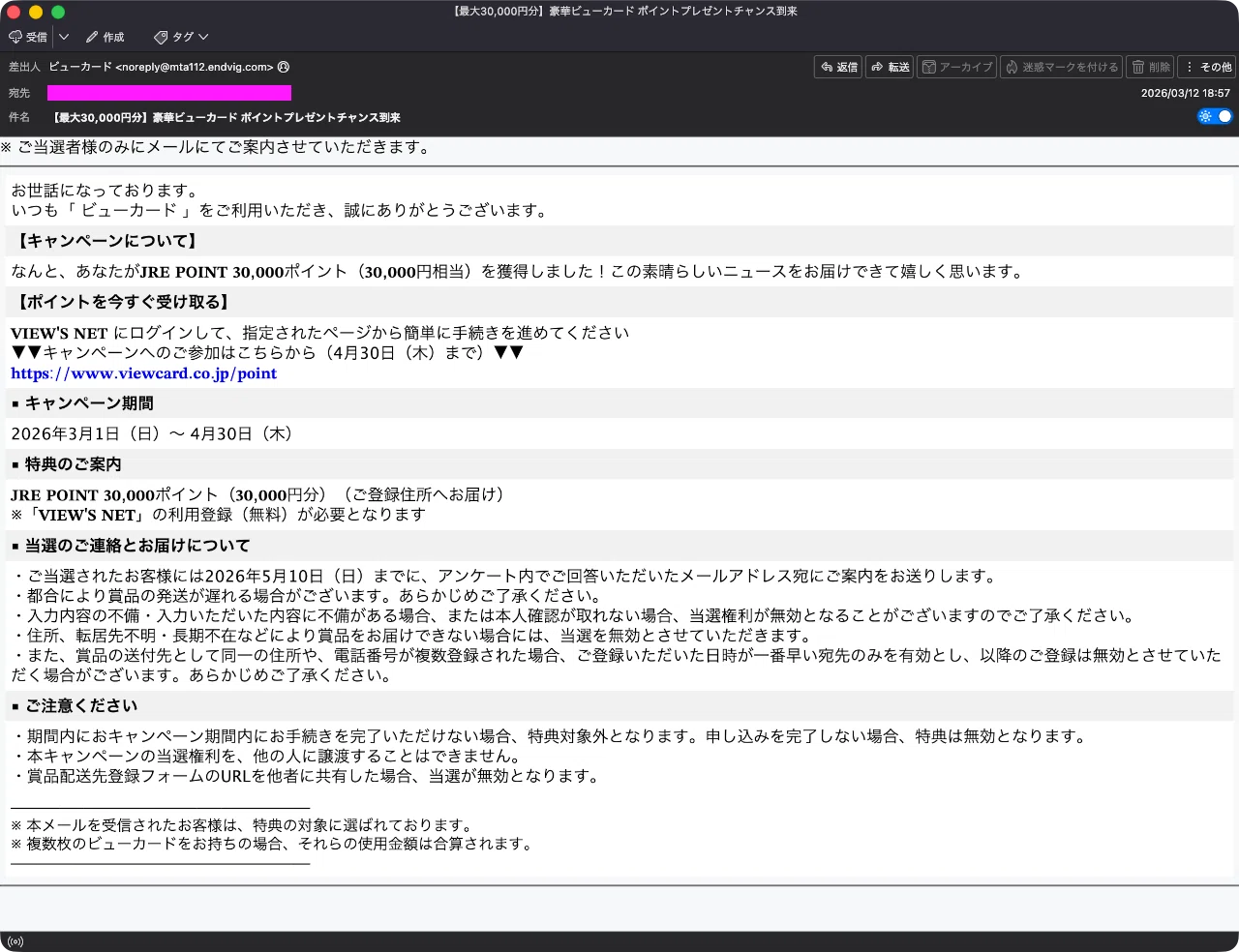Click the 件名 label
This screenshot has width=1239, height=952.
point(19,117)
